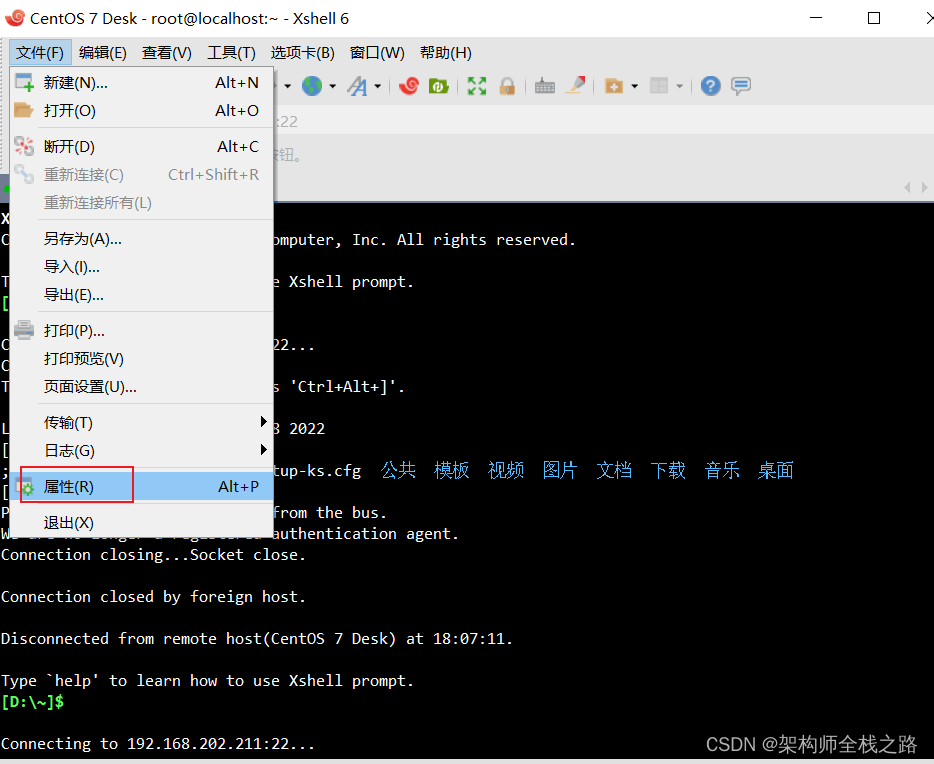Click the gear icon beside 属性(R)
This screenshot has width=934, height=764.
pos(26,487)
